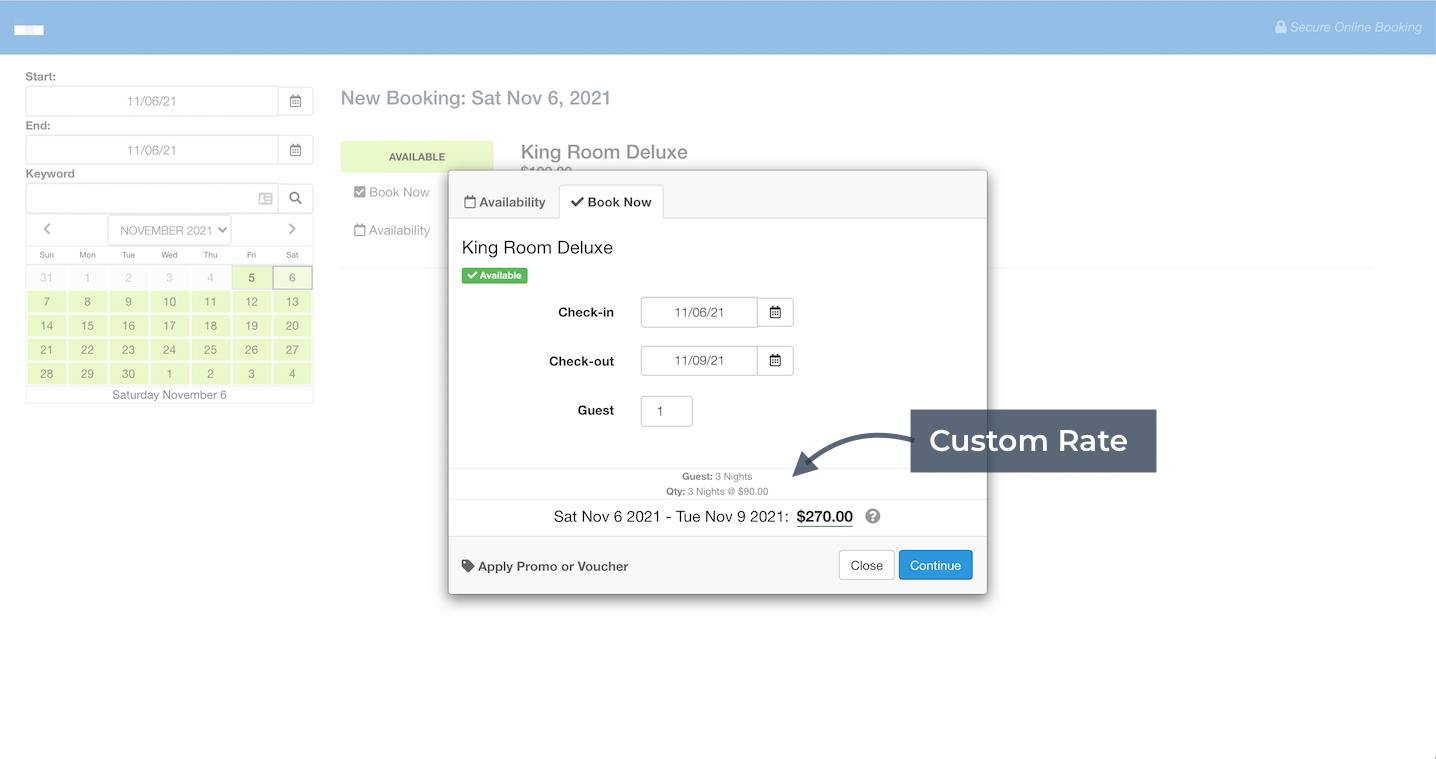Click King Room Deluxe heading behind dialog
Screen dimensions: 1436x759
click(x=604, y=152)
